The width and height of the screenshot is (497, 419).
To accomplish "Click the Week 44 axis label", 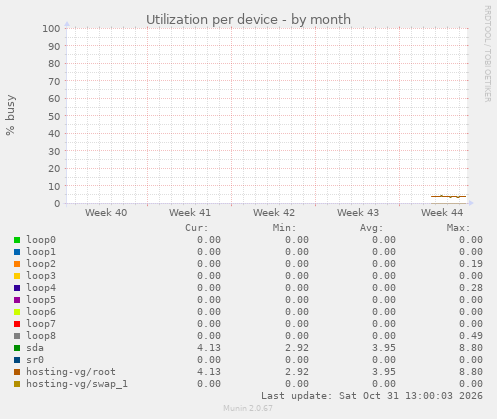I will click(442, 213).
